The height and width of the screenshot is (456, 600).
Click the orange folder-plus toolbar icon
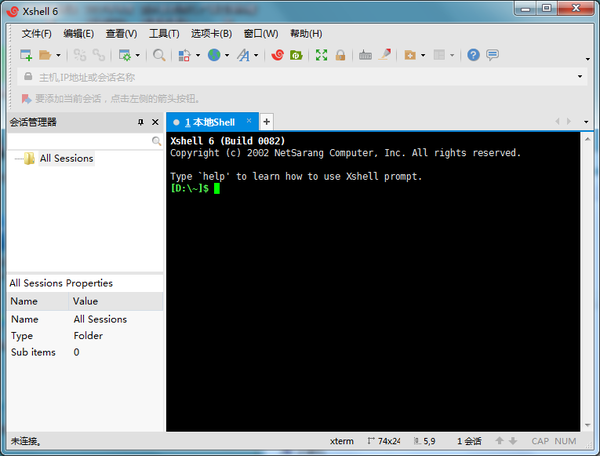point(410,55)
